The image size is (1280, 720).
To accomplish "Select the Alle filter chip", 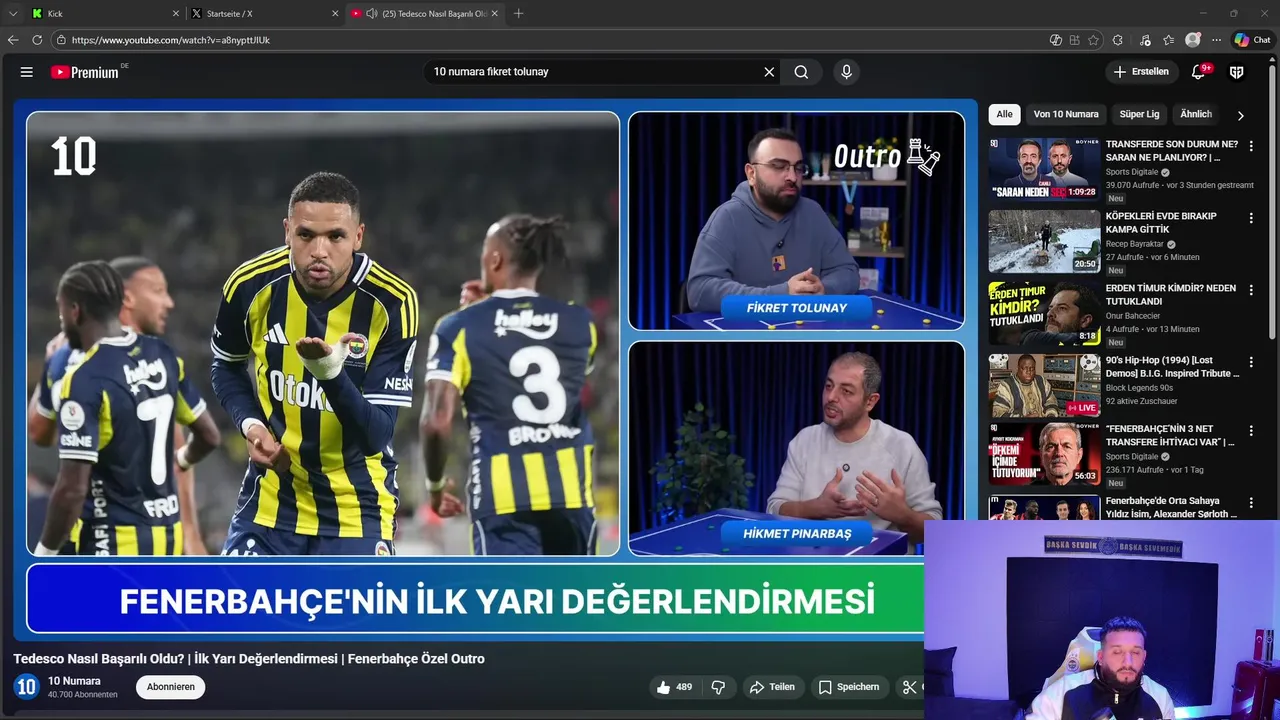I will 1004,114.
